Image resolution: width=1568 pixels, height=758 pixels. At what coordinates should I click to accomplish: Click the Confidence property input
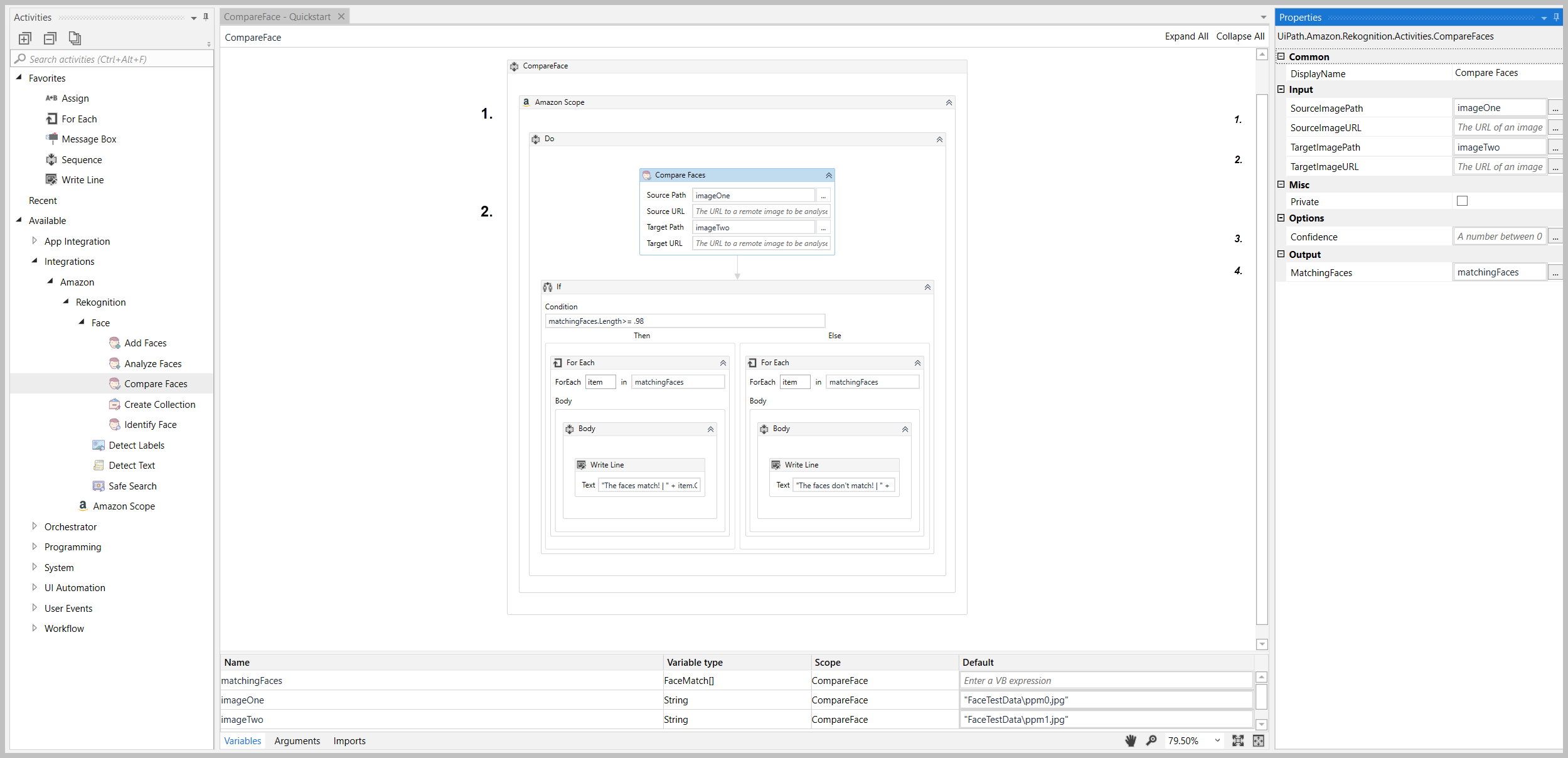click(1500, 237)
